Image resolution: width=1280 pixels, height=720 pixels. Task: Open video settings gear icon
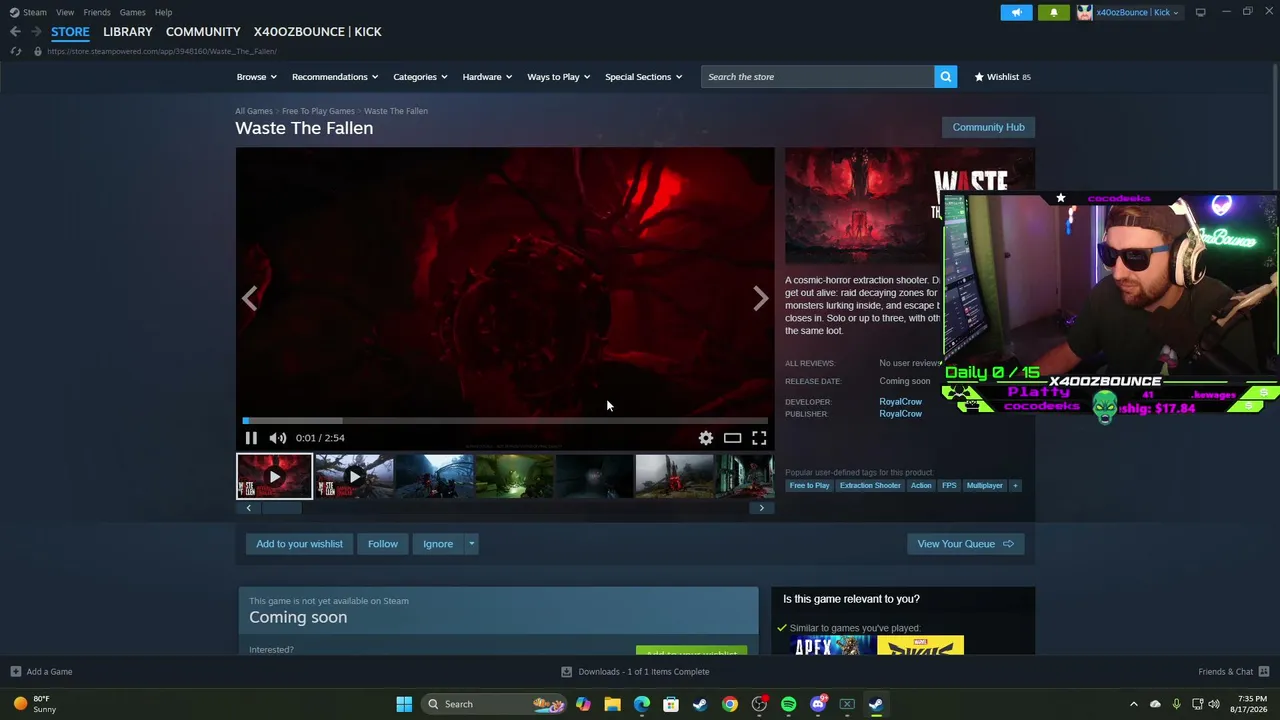[x=706, y=438]
